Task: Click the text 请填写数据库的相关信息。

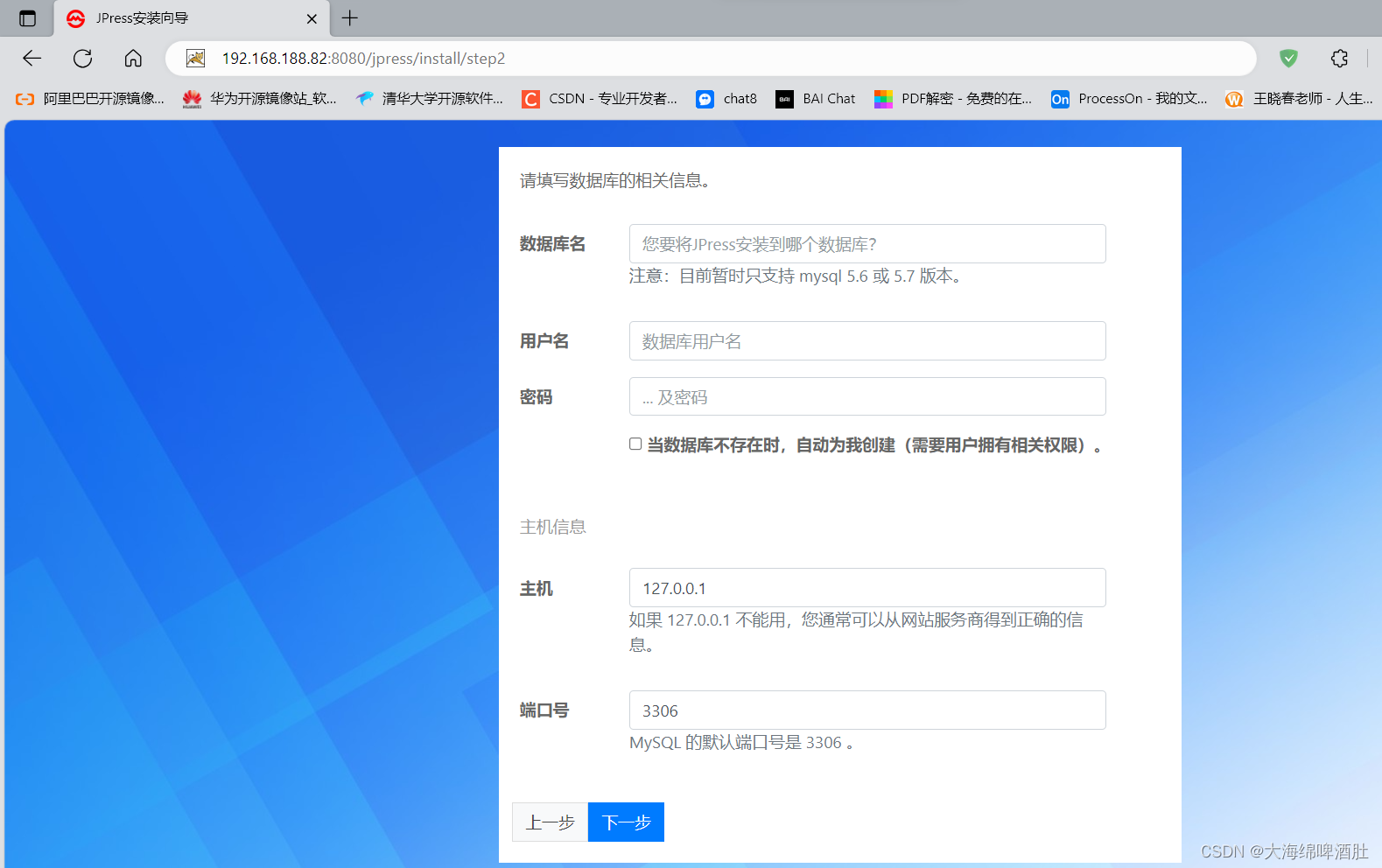Action: pyautogui.click(x=617, y=181)
